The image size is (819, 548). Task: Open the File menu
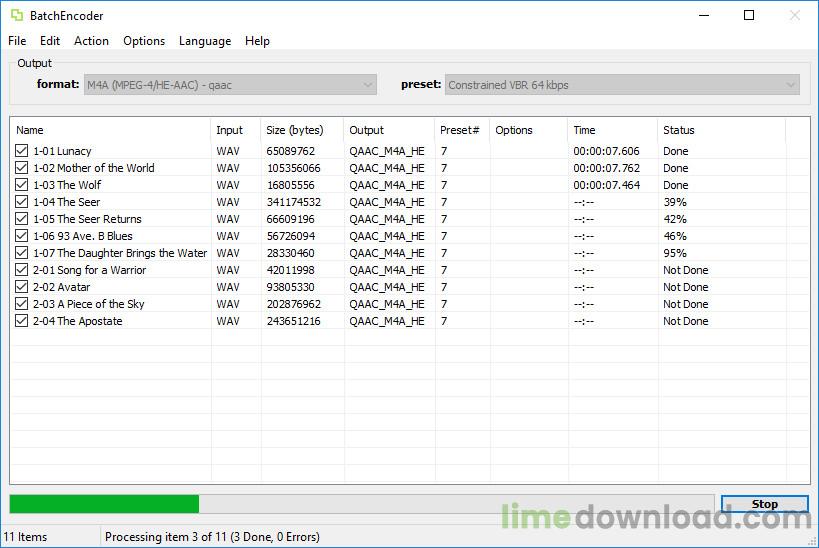(17, 41)
